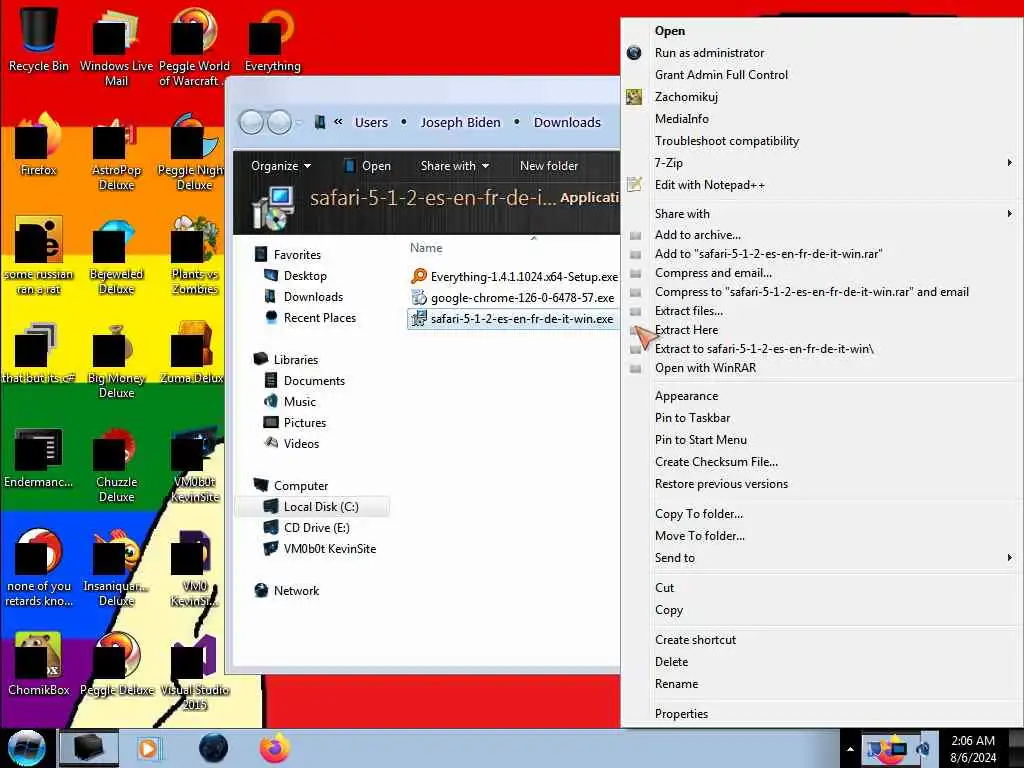This screenshot has width=1024, height=768.
Task: Open the Organize dropdown menu
Action: pyautogui.click(x=281, y=166)
